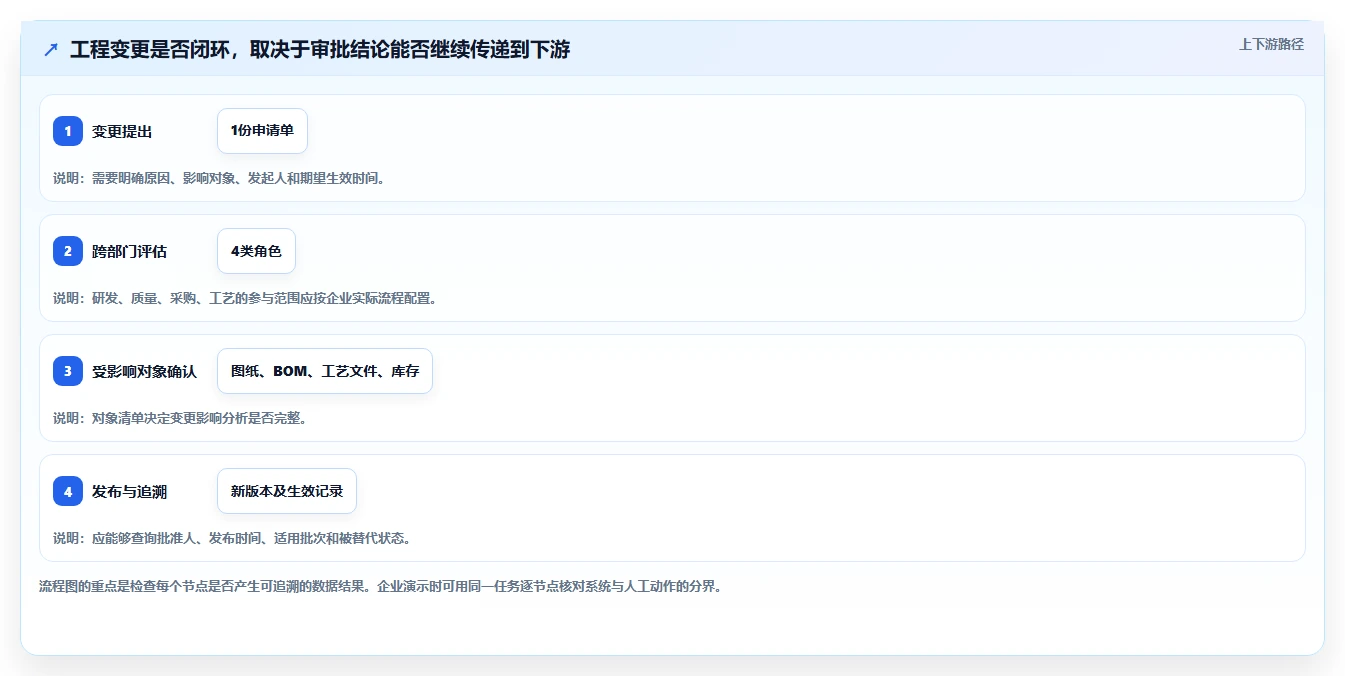The width and height of the screenshot is (1345, 676).
Task: Click the step 2 number badge
Action: [68, 251]
